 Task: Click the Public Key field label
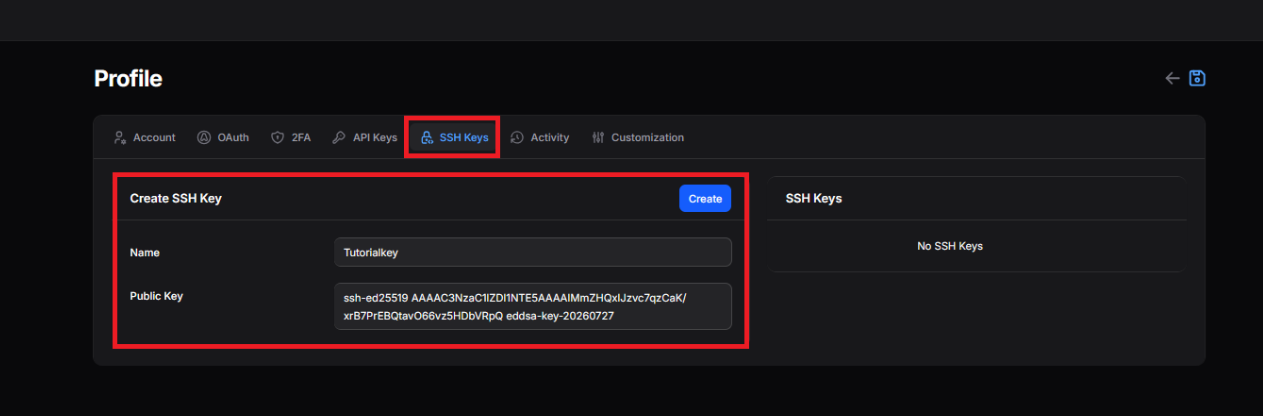click(x=157, y=296)
